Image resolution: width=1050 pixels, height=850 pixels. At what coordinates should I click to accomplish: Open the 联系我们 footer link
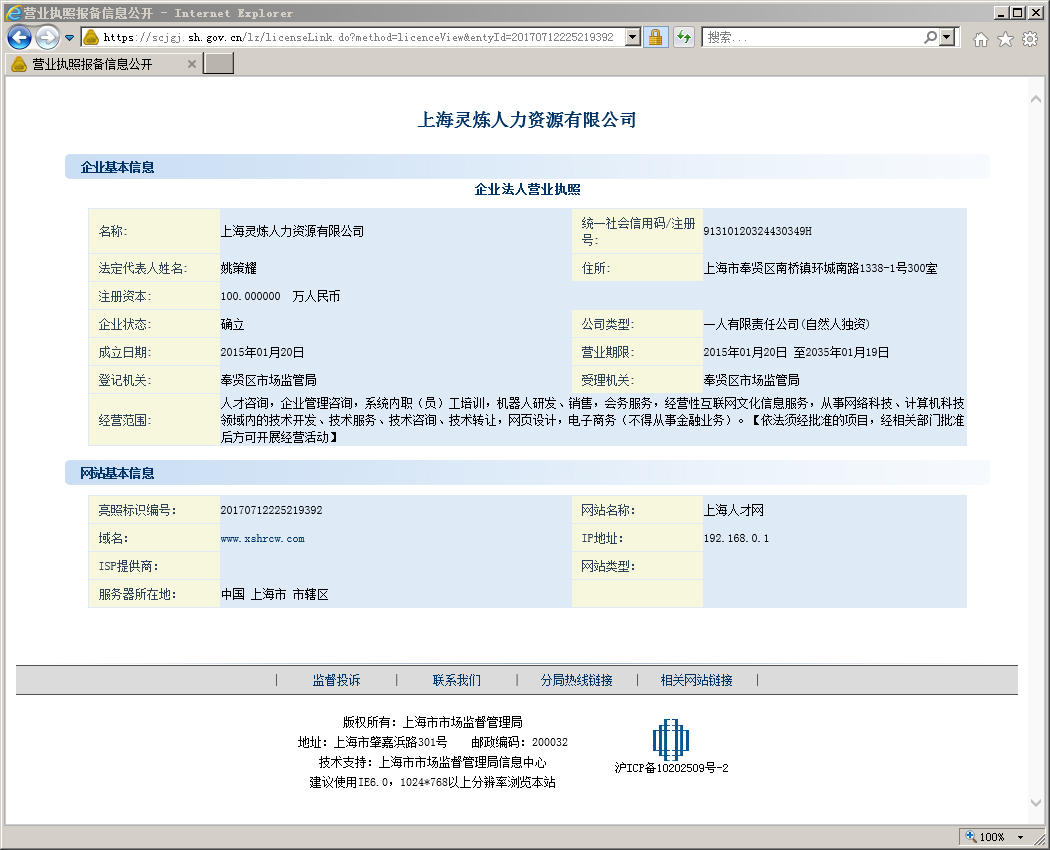tap(457, 681)
